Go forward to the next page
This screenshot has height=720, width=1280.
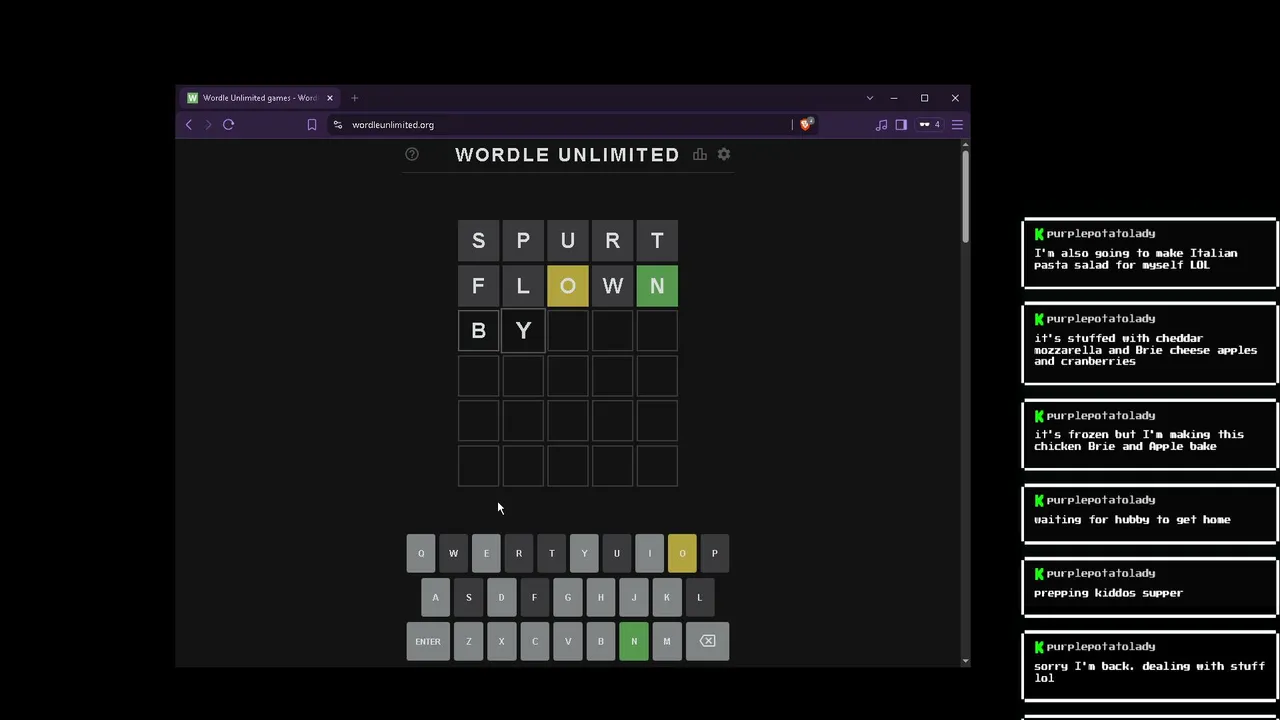point(208,125)
